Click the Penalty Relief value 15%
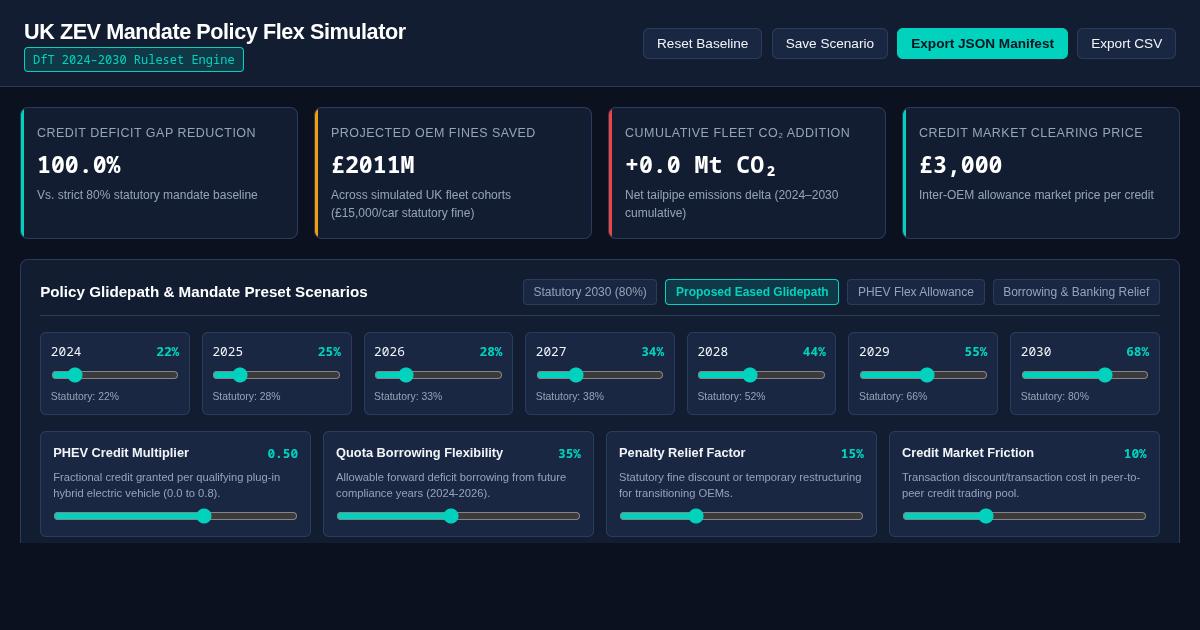The width and height of the screenshot is (1200, 630). 852,454
